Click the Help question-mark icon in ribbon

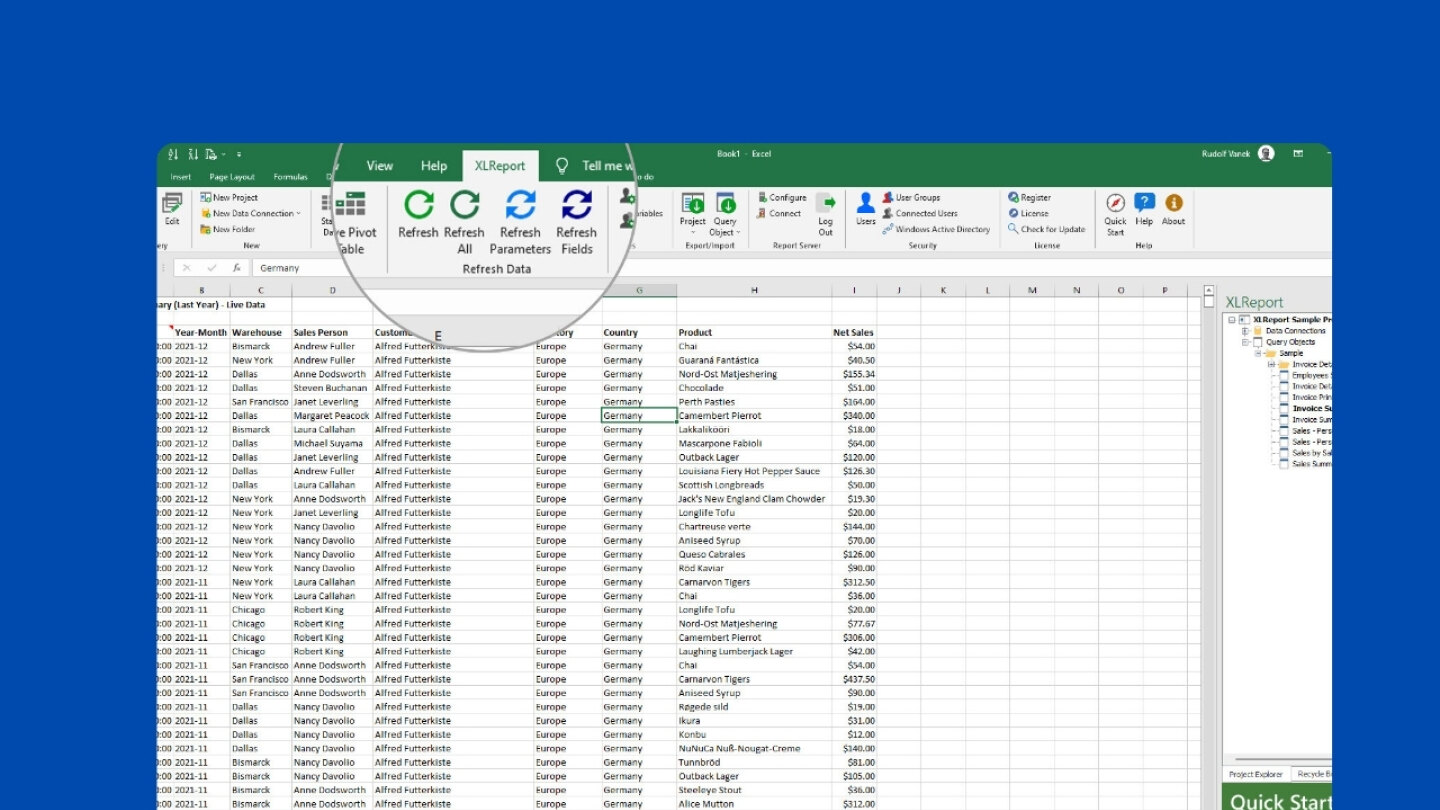pyautogui.click(x=1144, y=203)
